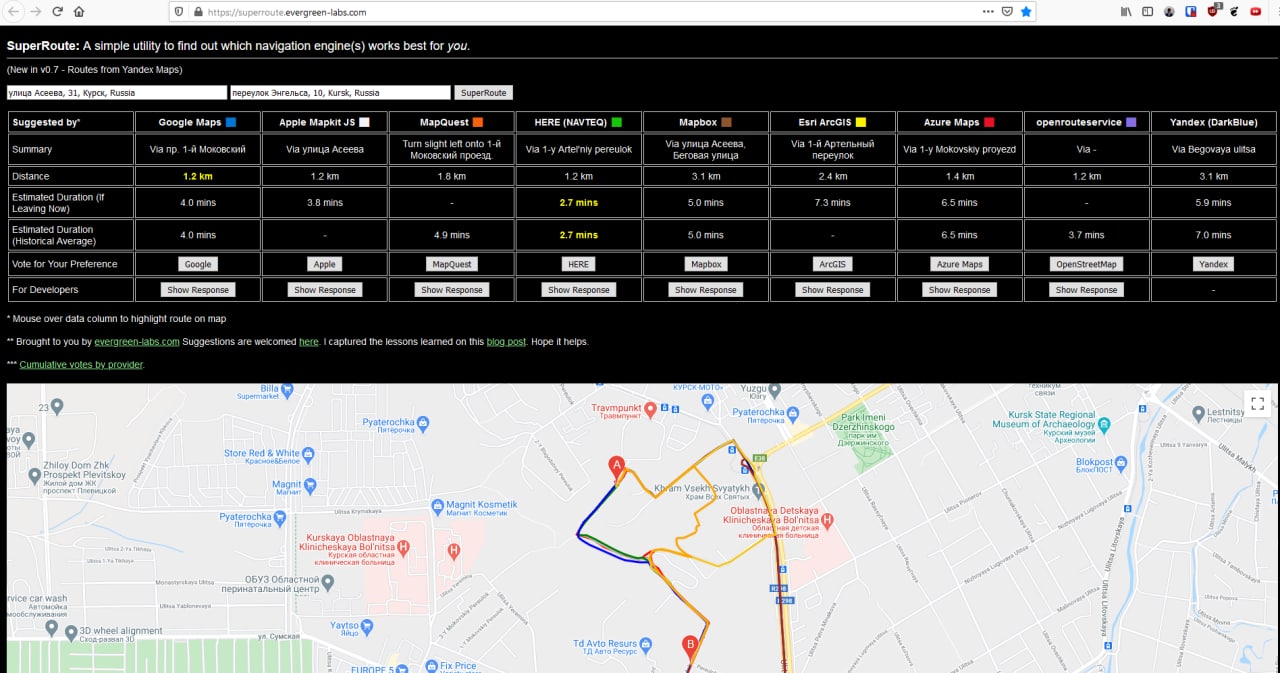
Task: Vote for ArcGIS
Action: pyautogui.click(x=833, y=264)
